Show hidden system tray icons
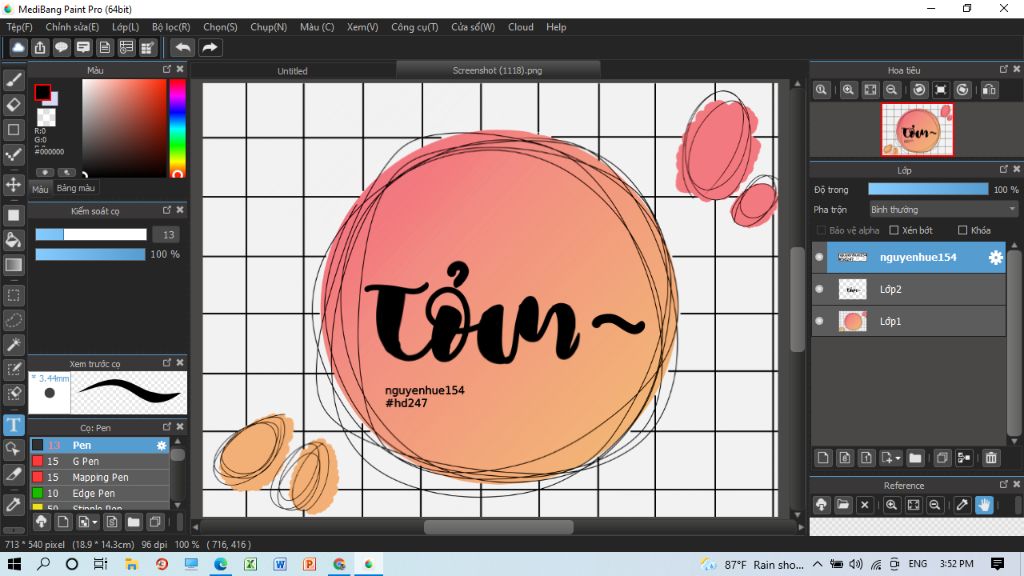The image size is (1024, 576). (x=817, y=564)
